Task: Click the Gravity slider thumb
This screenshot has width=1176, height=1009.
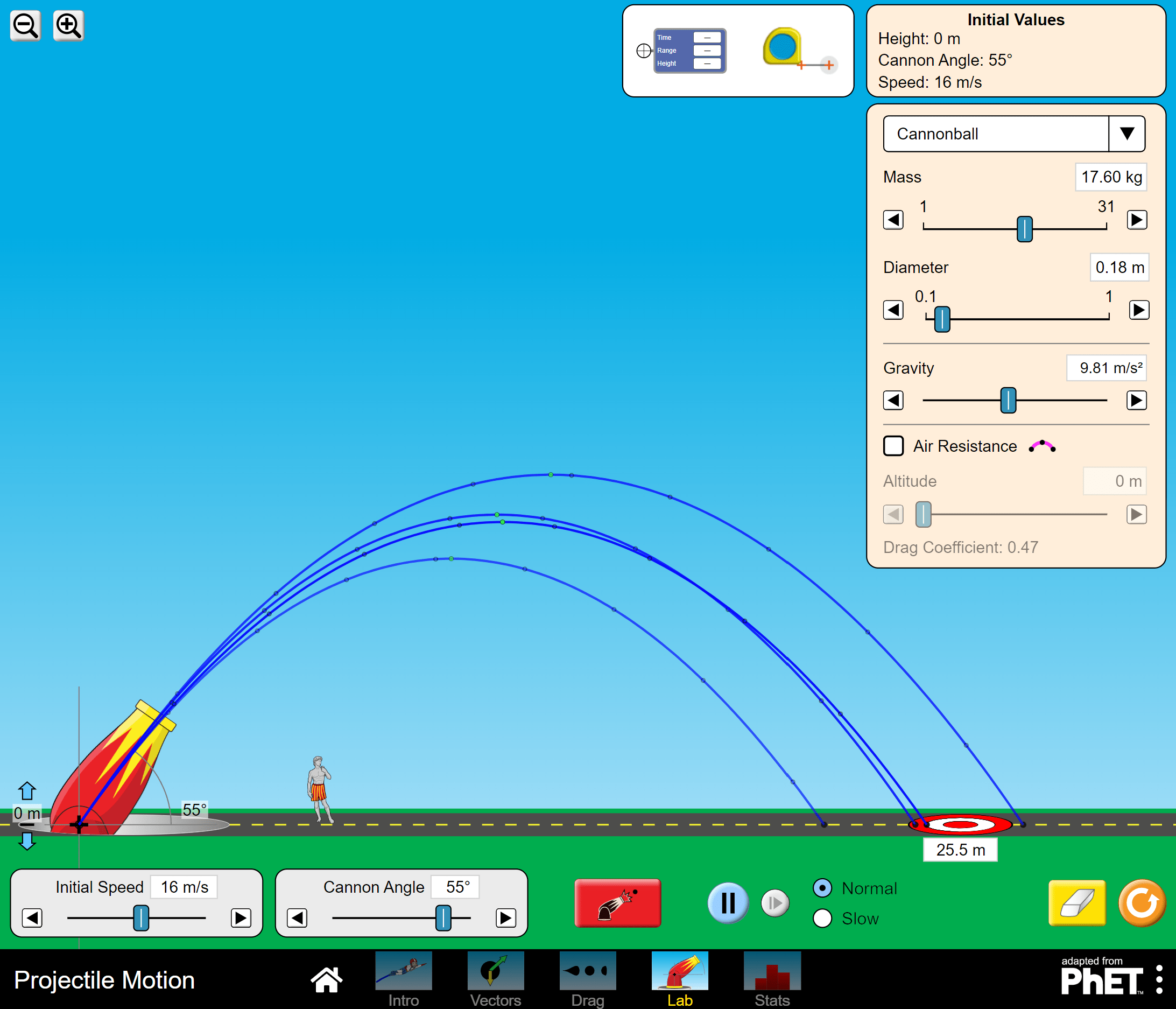Action: pyautogui.click(x=1008, y=400)
